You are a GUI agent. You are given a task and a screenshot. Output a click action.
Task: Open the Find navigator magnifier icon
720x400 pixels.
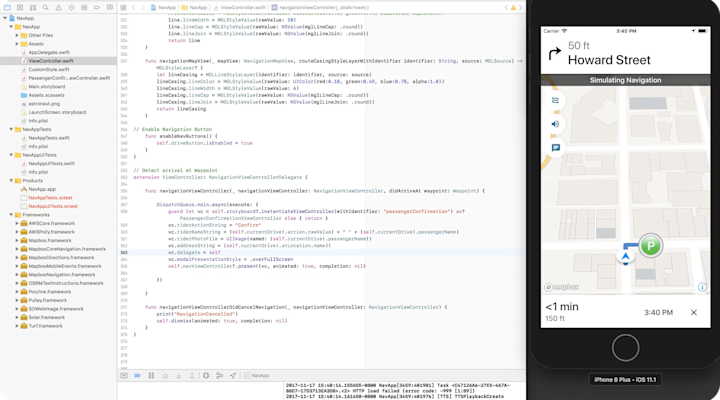click(x=45, y=7)
